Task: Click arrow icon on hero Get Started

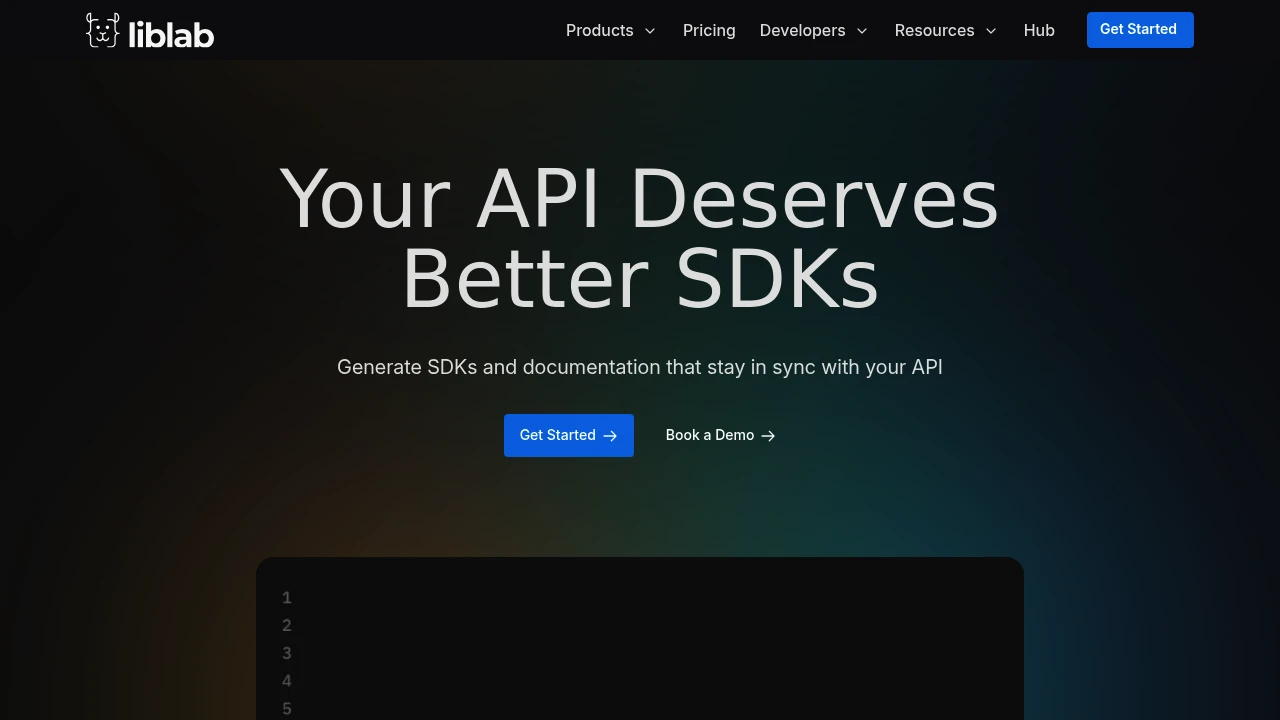Action: coord(610,436)
